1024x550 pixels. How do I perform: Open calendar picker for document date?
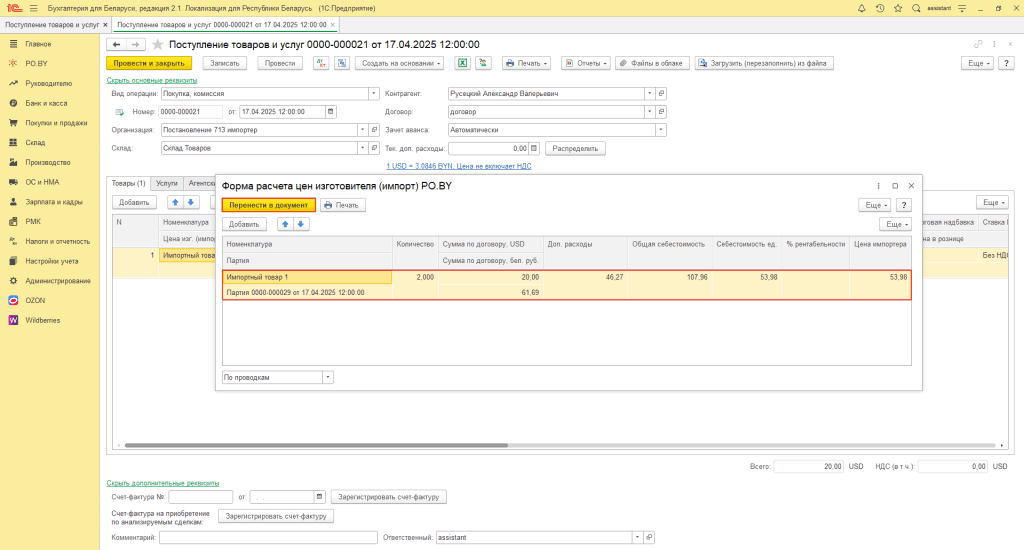(330, 112)
